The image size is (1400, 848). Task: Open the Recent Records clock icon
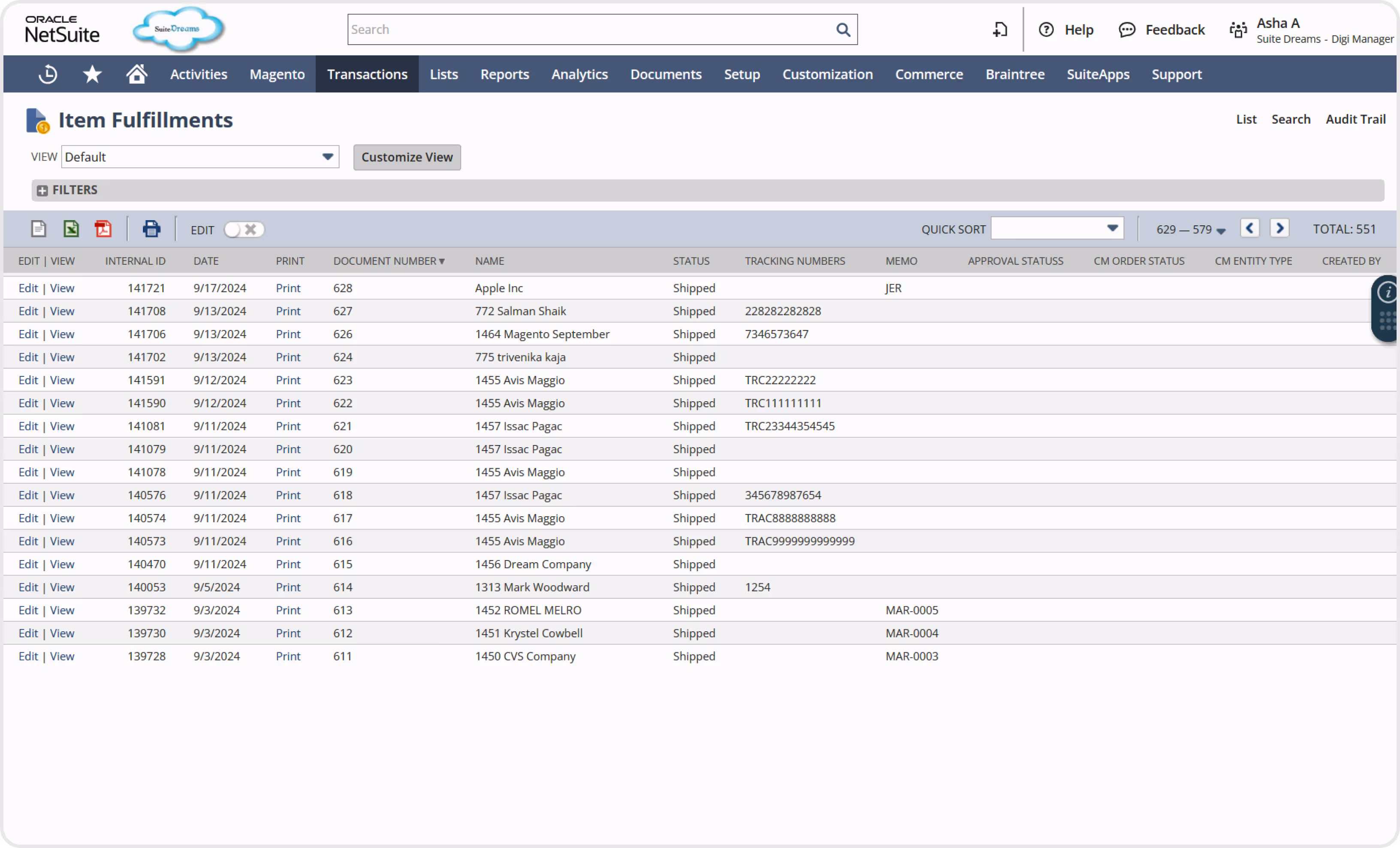pyautogui.click(x=48, y=74)
